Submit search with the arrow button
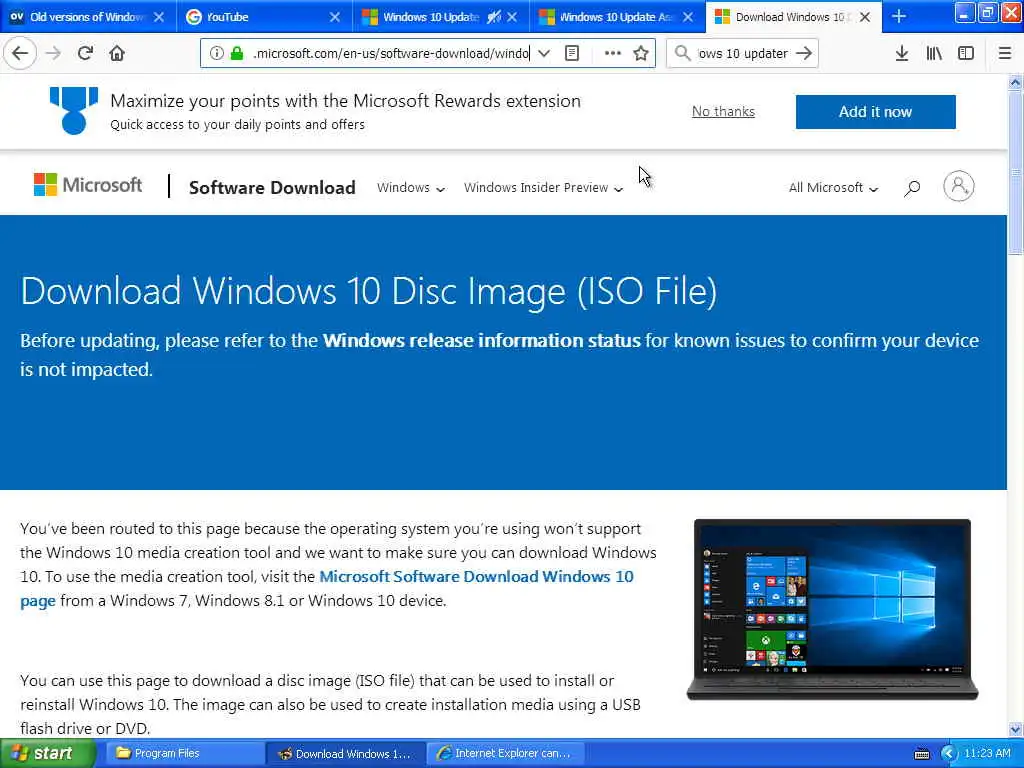Screen dimensions: 1024x768 [805, 53]
